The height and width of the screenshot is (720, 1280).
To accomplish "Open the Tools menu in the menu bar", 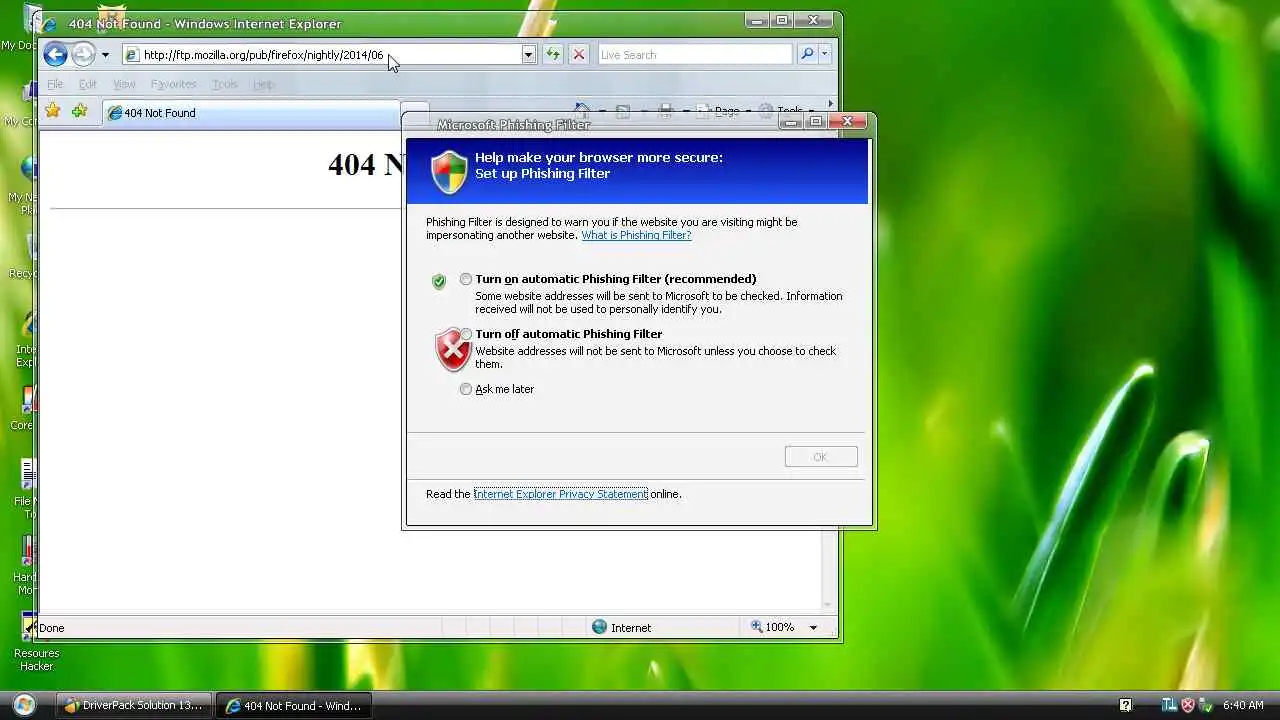I will pos(225,84).
